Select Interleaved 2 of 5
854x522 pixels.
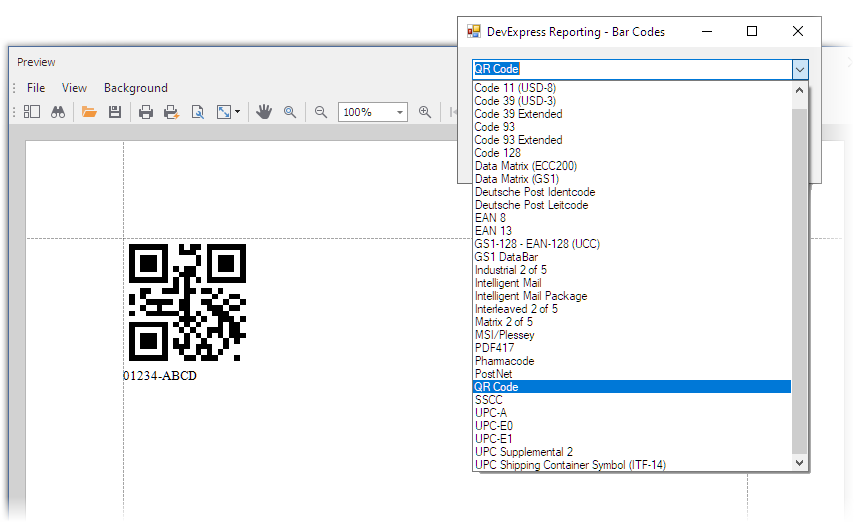632,309
